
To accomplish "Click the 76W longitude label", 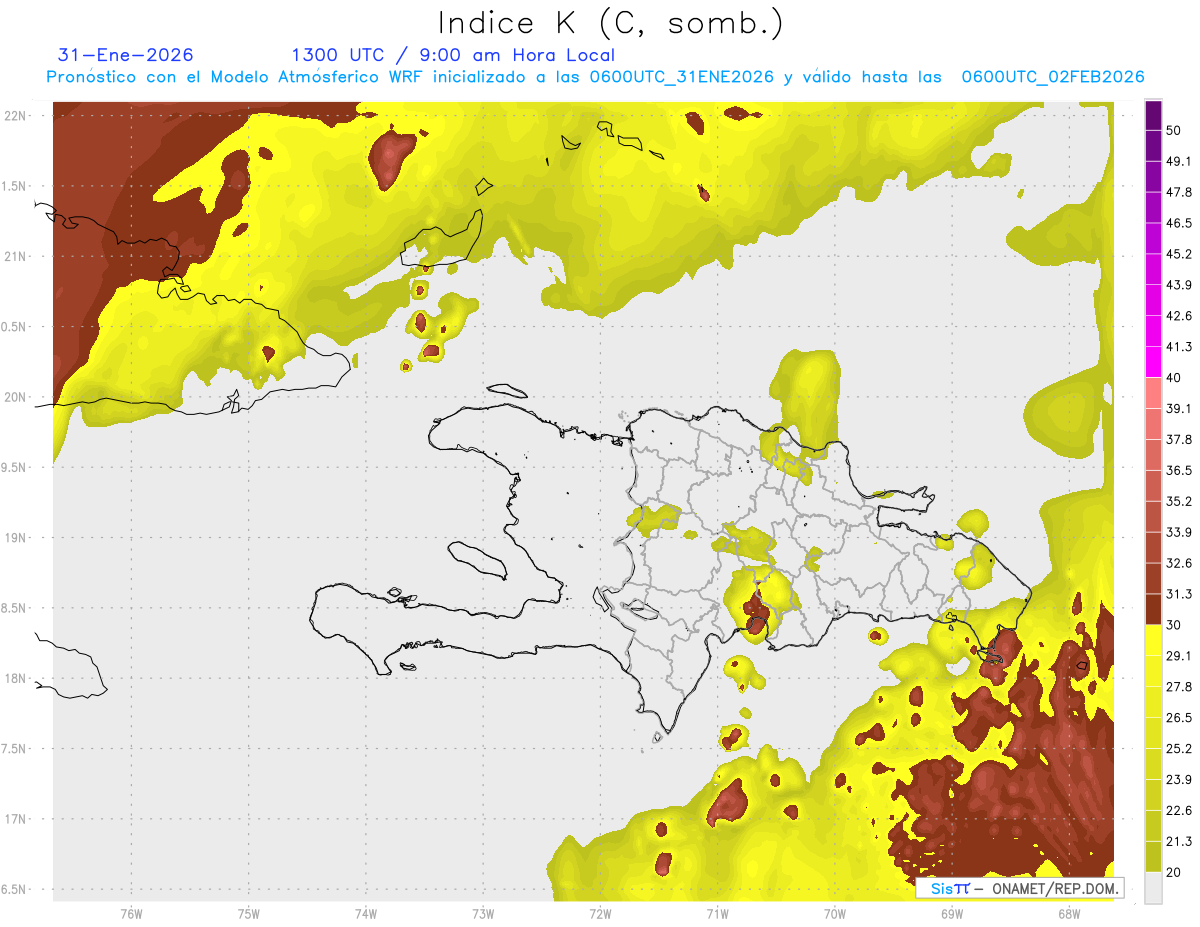I will pos(131,913).
